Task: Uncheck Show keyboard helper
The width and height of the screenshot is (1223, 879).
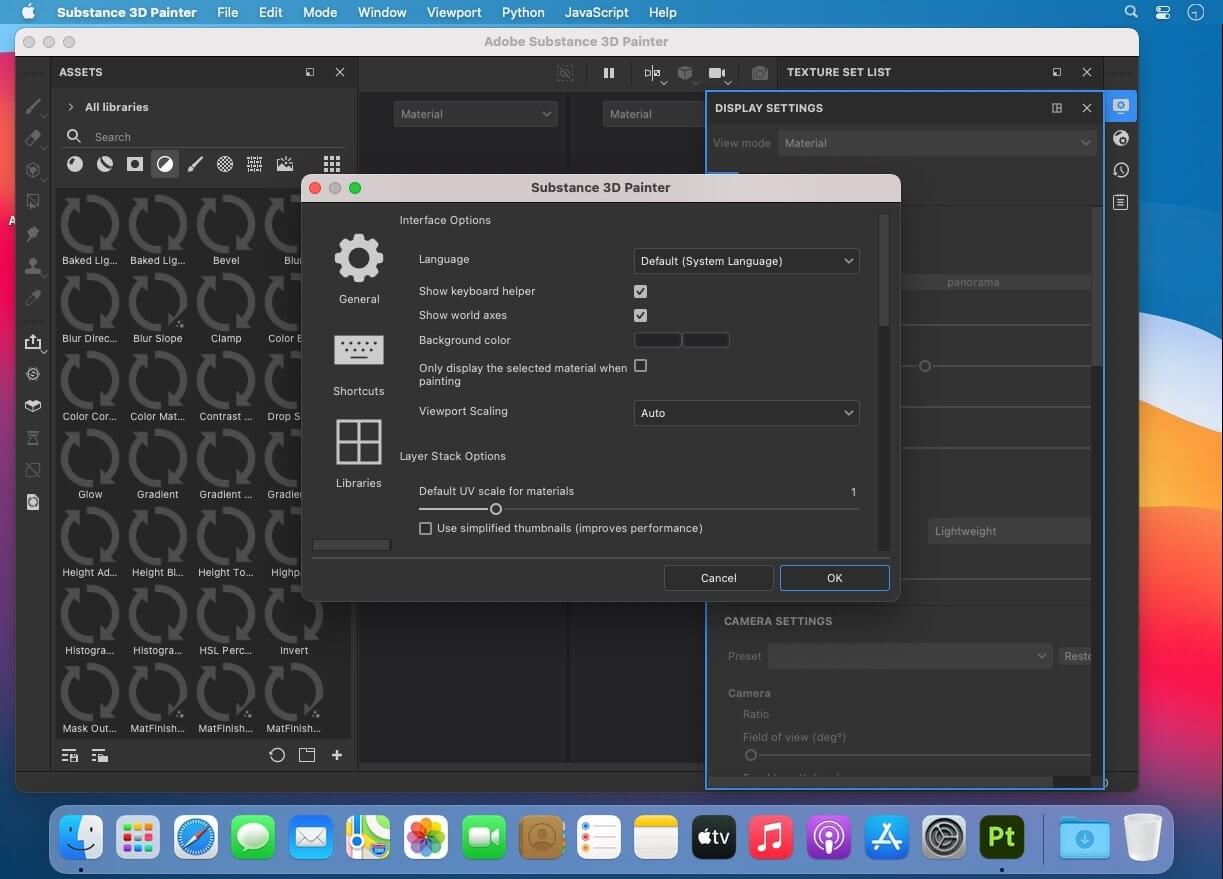Action: (640, 291)
